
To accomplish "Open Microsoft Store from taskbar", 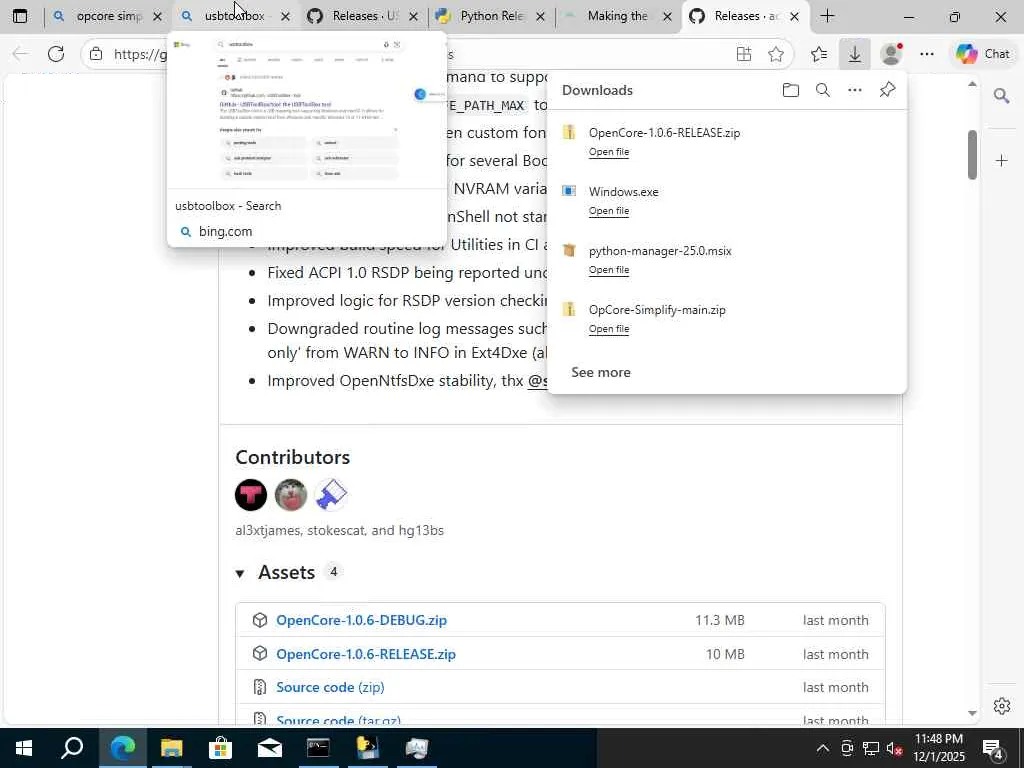I will (x=220, y=748).
